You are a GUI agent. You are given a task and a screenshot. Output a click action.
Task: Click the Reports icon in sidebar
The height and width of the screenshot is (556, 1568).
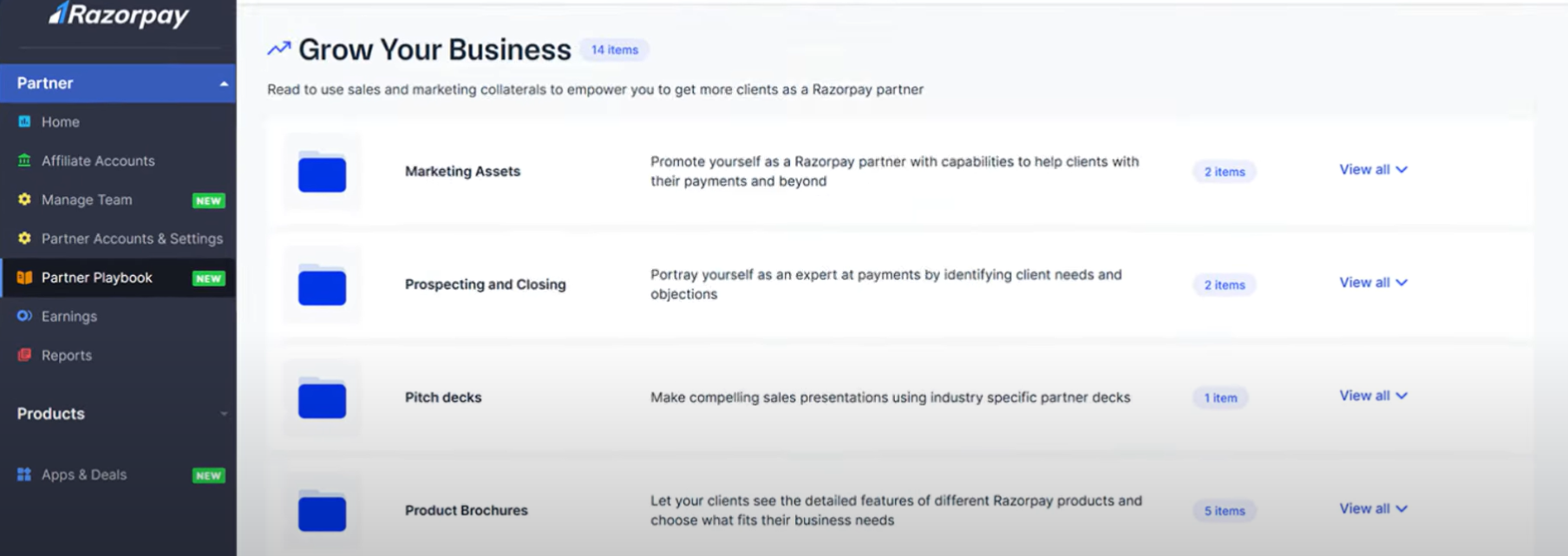(x=24, y=355)
